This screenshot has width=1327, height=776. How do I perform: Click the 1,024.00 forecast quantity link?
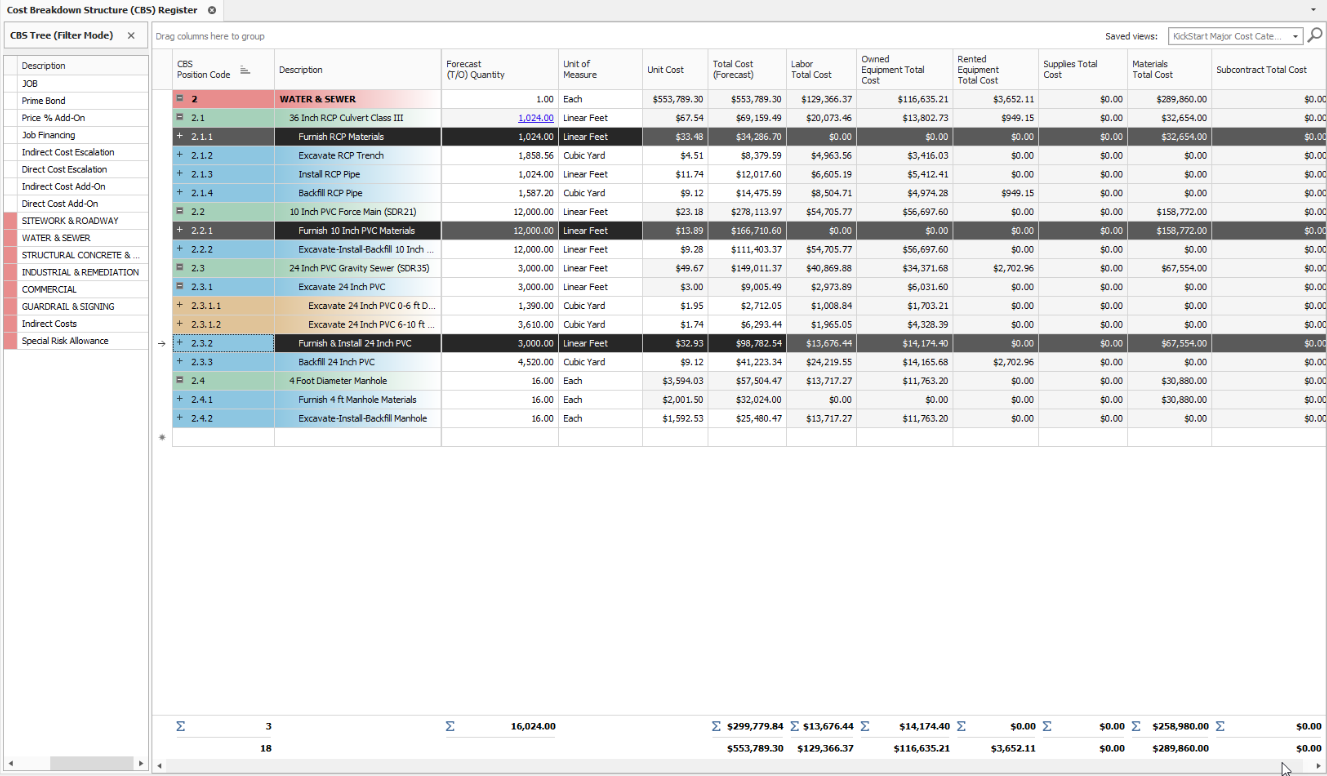(535, 118)
